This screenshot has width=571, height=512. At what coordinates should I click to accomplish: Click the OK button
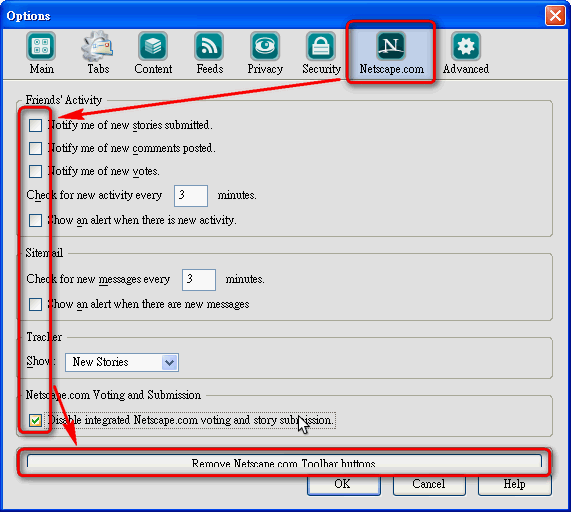click(x=344, y=484)
